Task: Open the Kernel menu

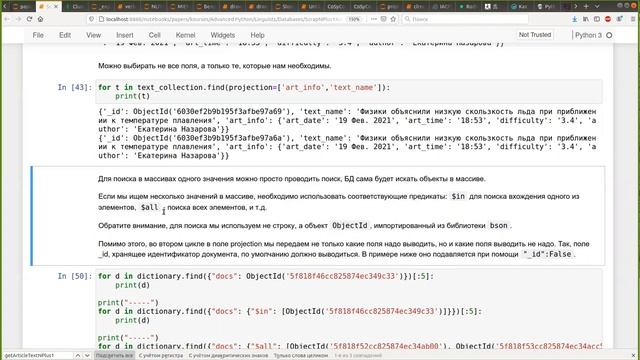Action: point(185,35)
